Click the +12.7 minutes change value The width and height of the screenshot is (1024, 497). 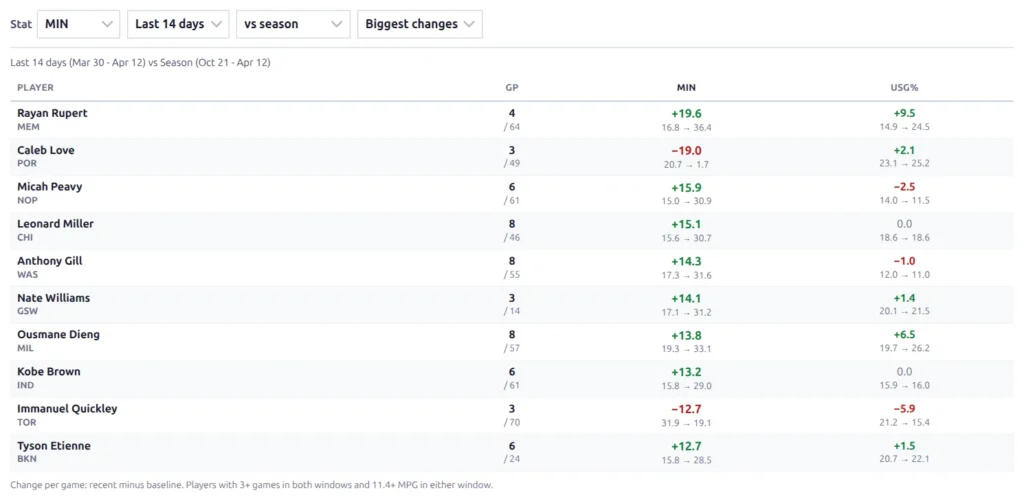tap(686, 446)
